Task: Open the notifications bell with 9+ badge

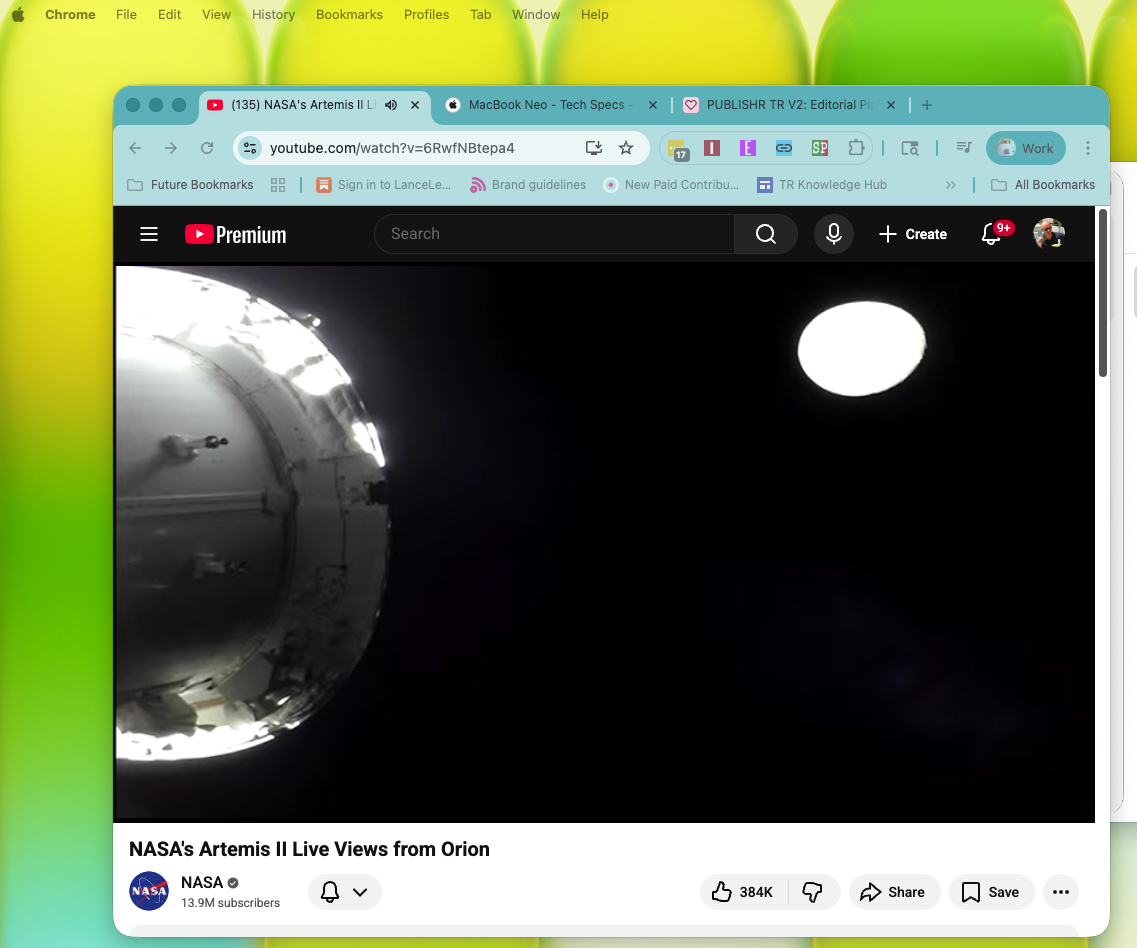Action: [991, 233]
